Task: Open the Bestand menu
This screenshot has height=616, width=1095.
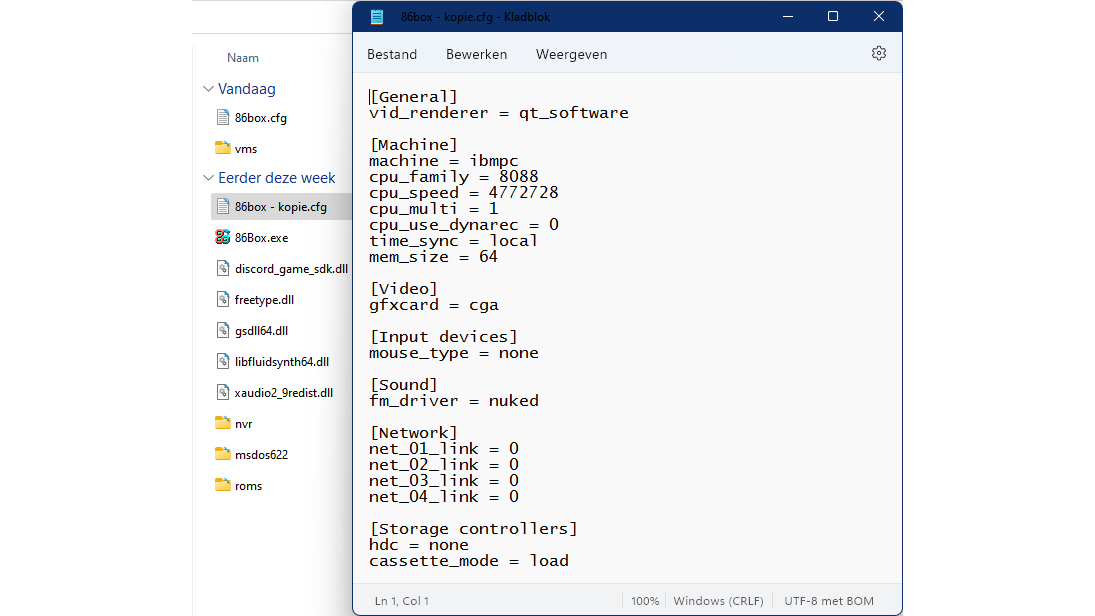Action: tap(392, 54)
